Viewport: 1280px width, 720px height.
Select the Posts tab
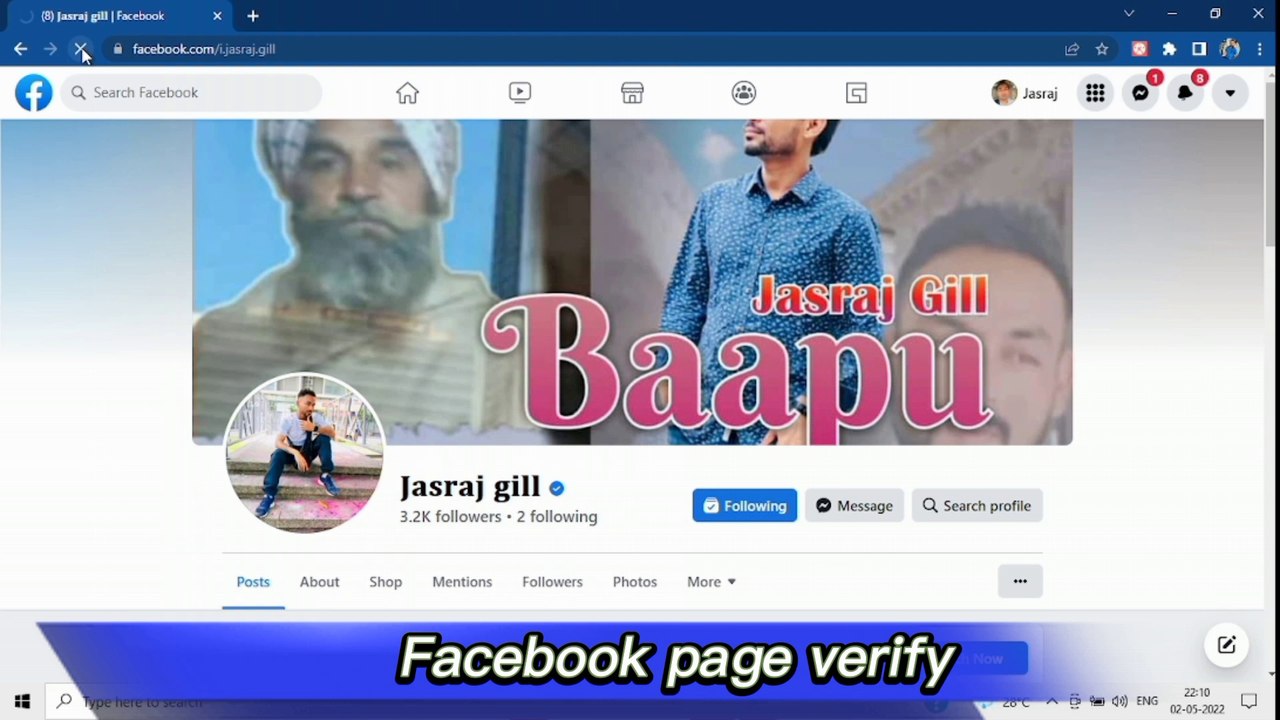[253, 582]
